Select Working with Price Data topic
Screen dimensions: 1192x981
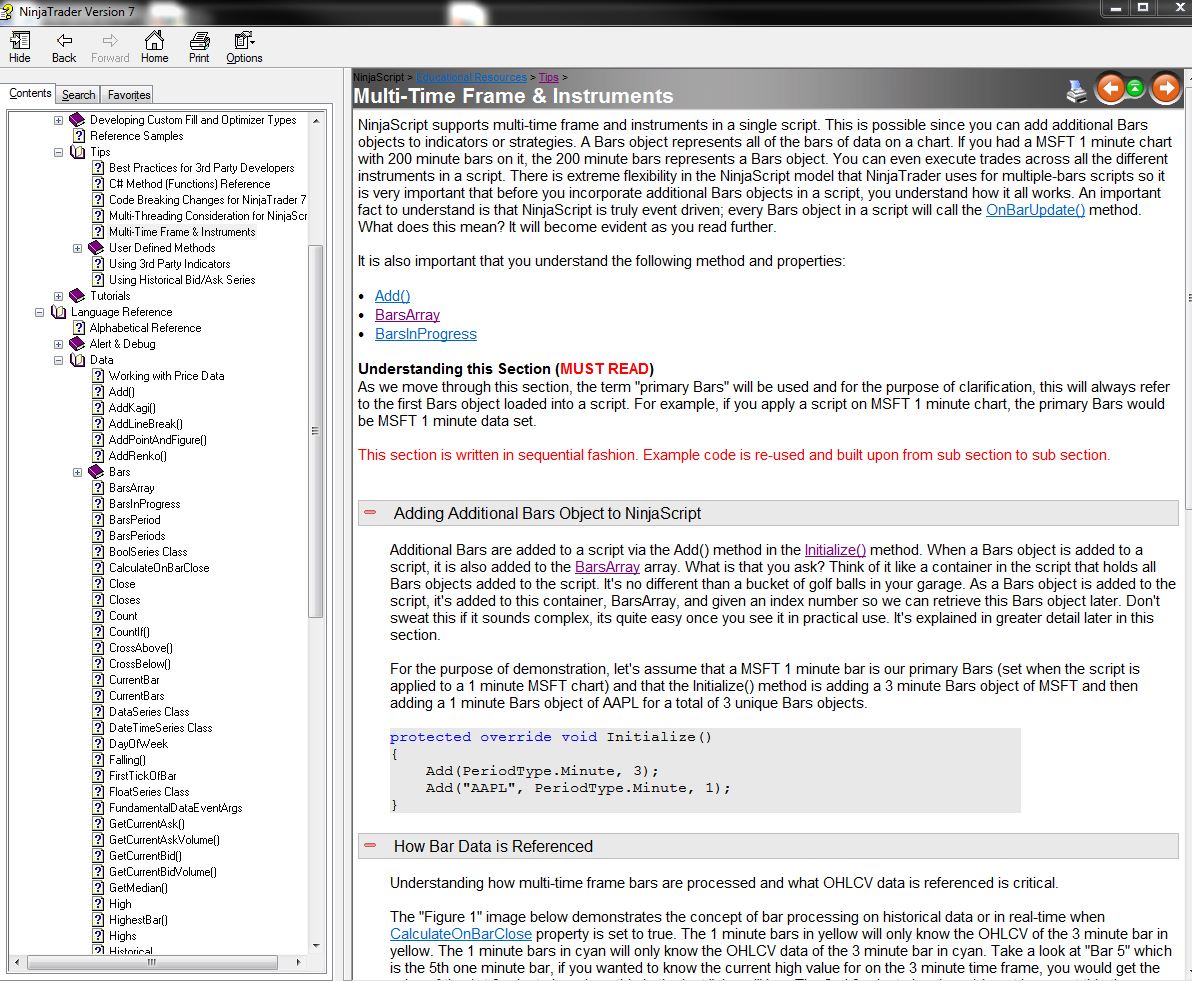[166, 375]
